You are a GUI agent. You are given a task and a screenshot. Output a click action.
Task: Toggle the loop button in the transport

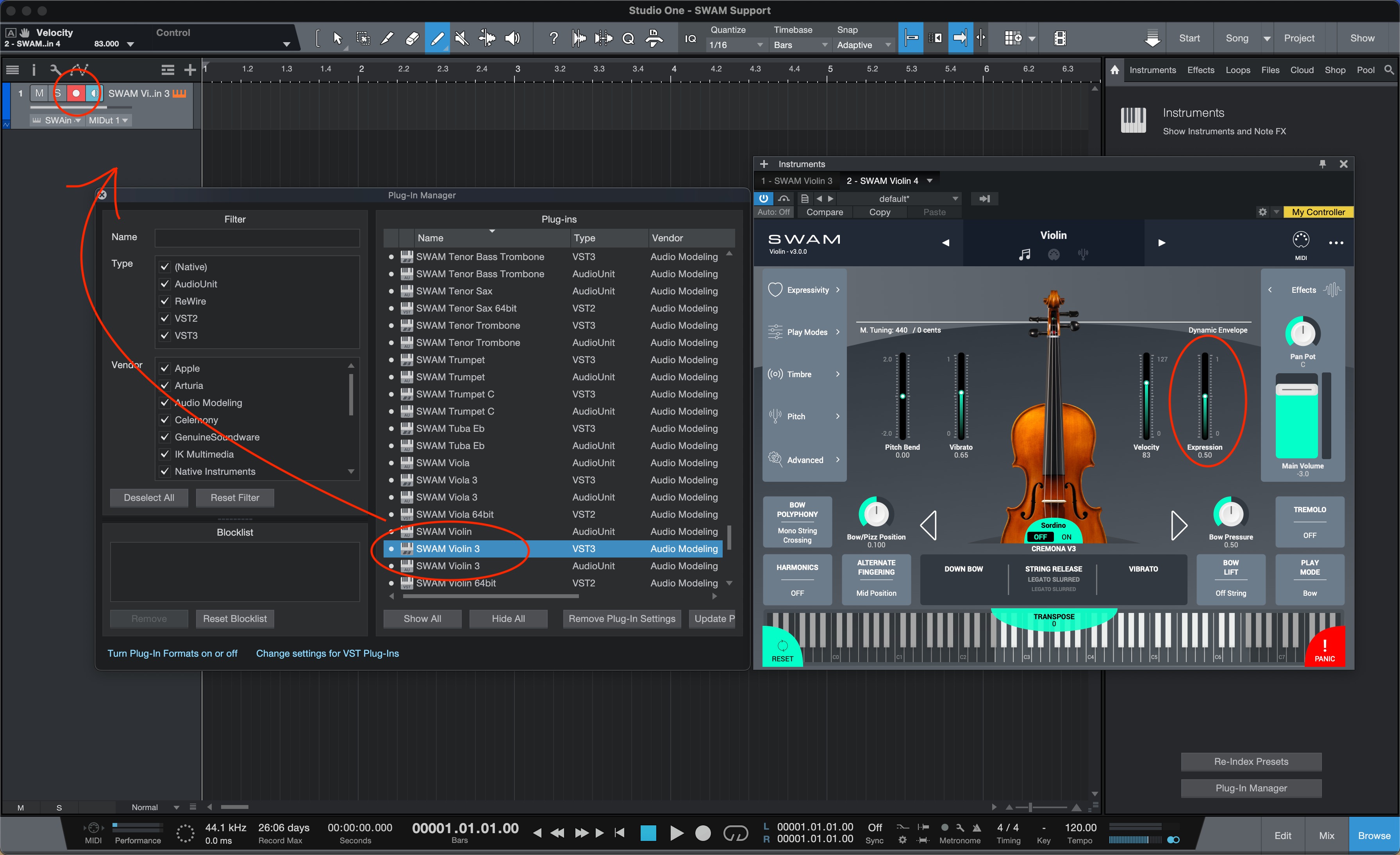735,833
